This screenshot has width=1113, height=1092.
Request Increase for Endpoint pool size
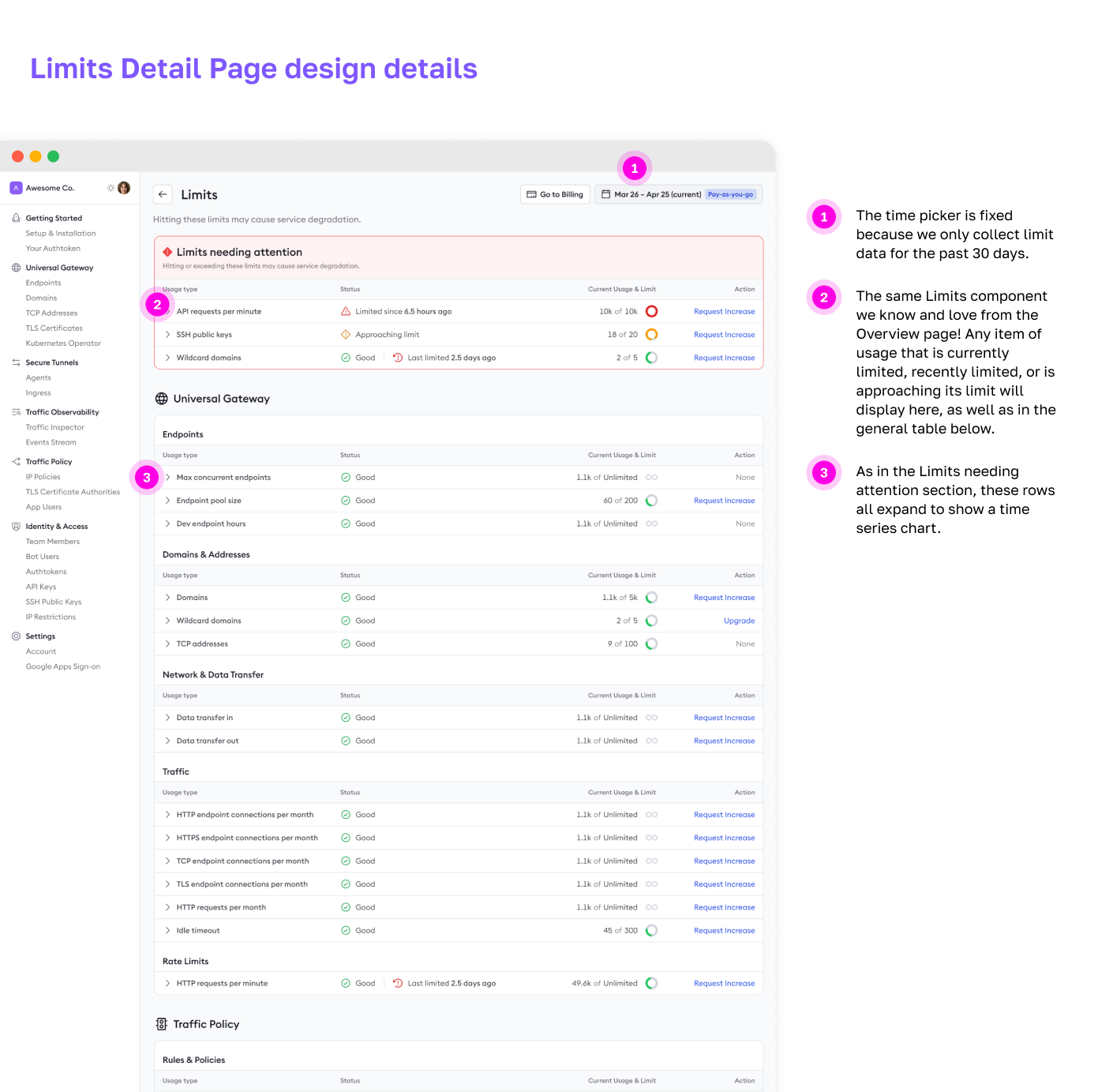click(x=724, y=501)
